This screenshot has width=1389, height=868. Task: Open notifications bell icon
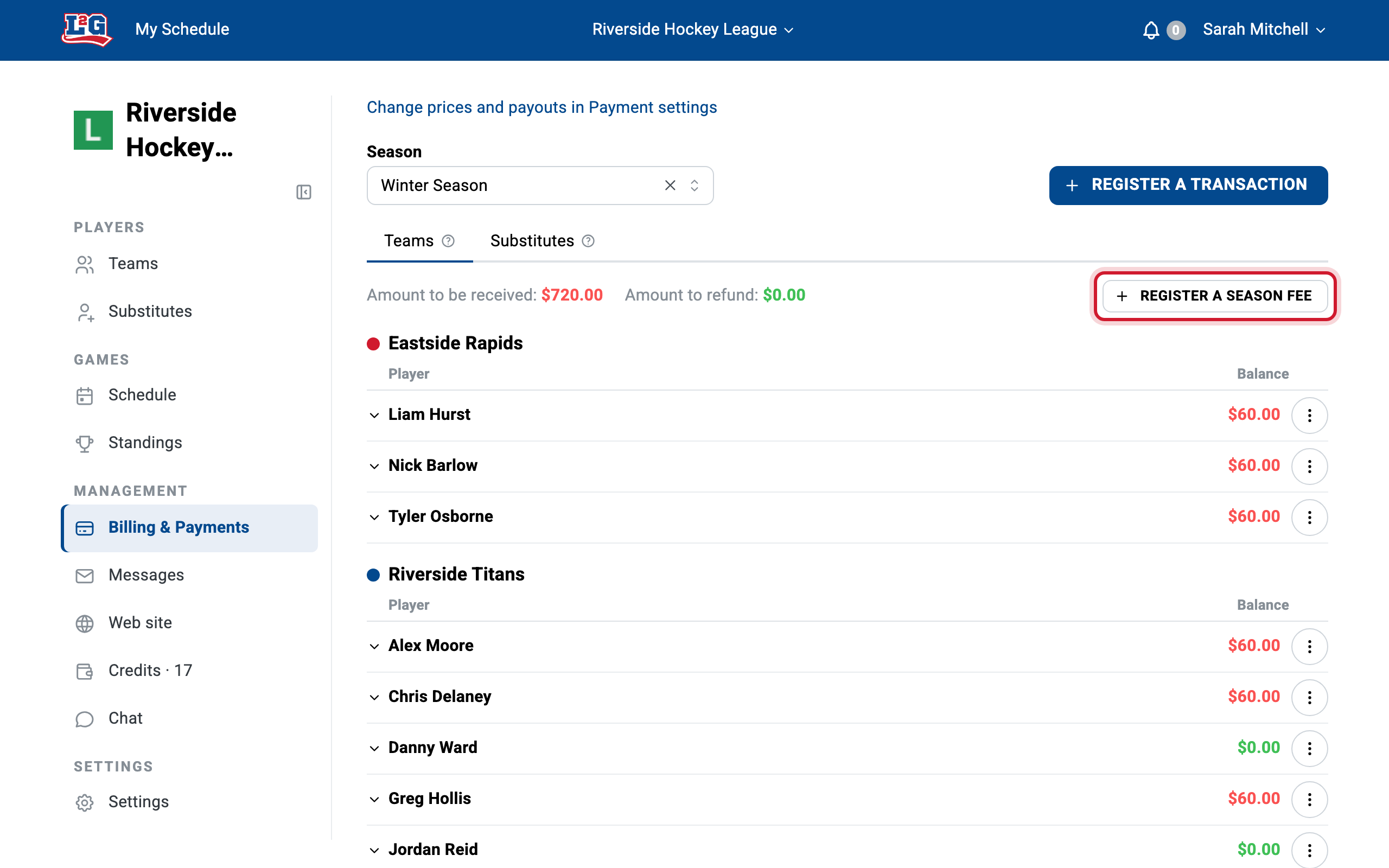[x=1151, y=30]
